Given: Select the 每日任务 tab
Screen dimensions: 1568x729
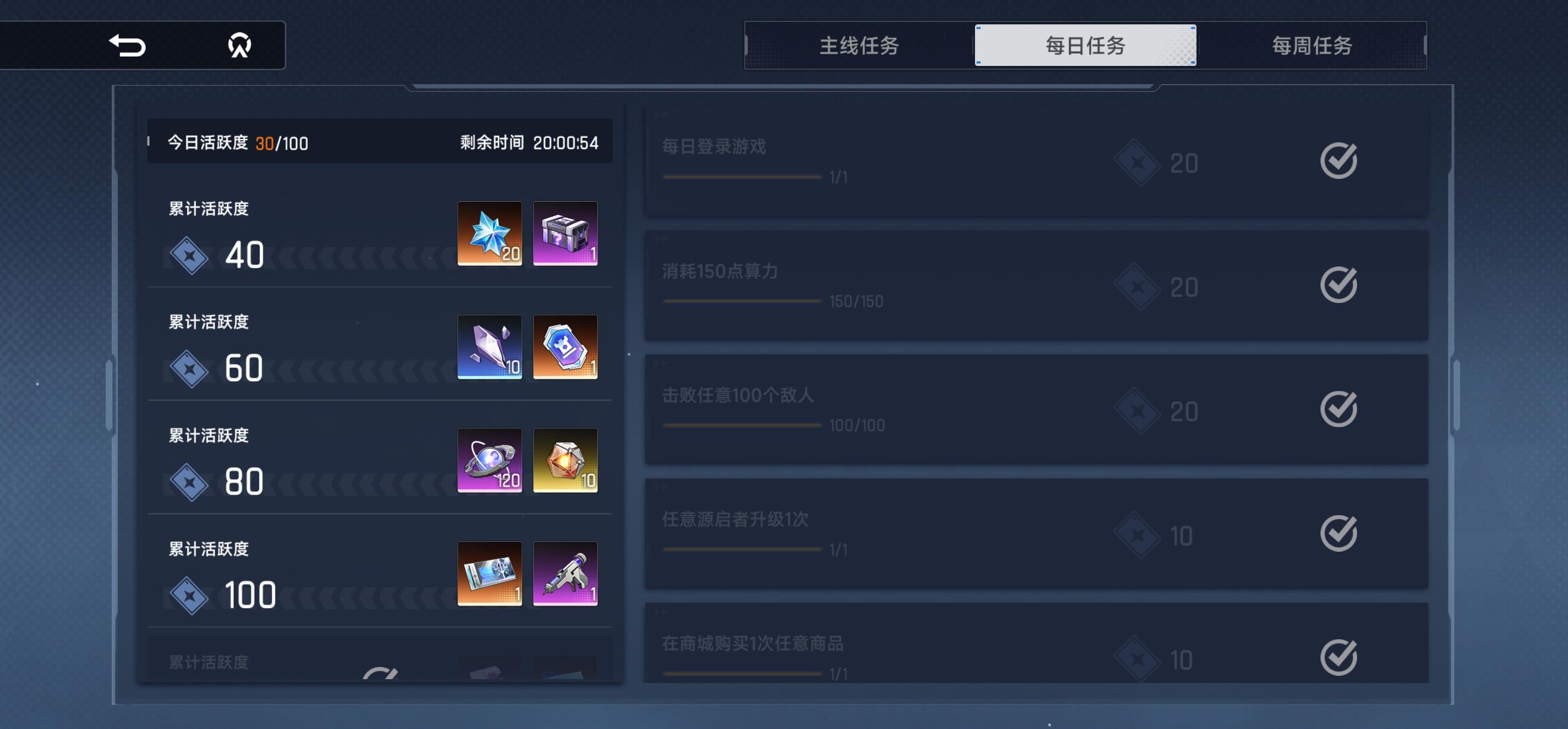Looking at the screenshot, I should [x=1085, y=45].
